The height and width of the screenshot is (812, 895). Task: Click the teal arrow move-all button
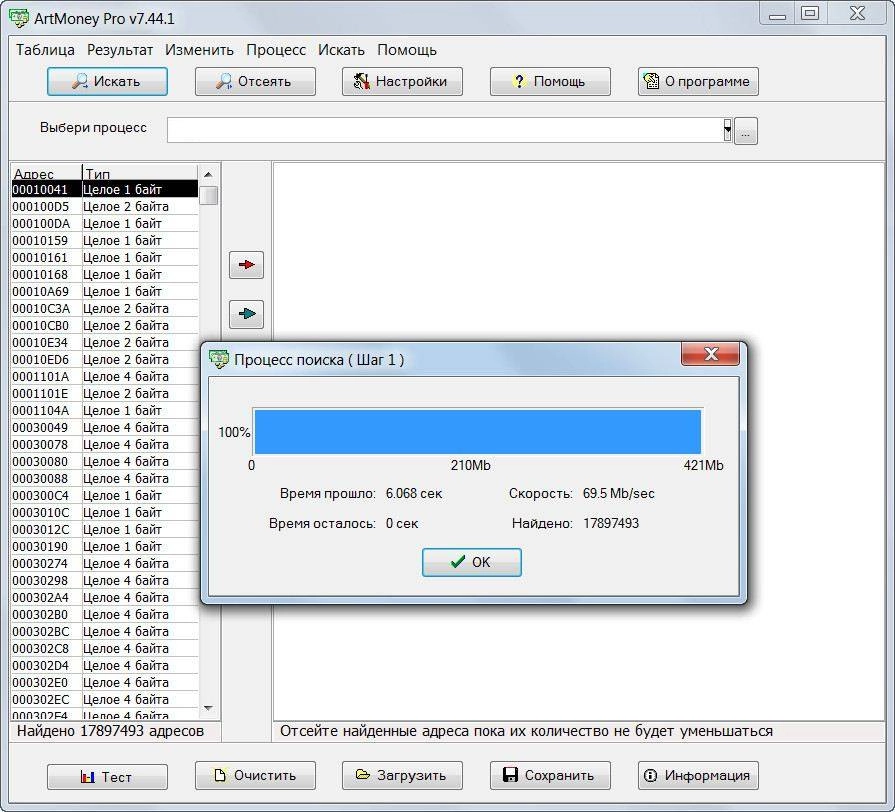tap(247, 314)
